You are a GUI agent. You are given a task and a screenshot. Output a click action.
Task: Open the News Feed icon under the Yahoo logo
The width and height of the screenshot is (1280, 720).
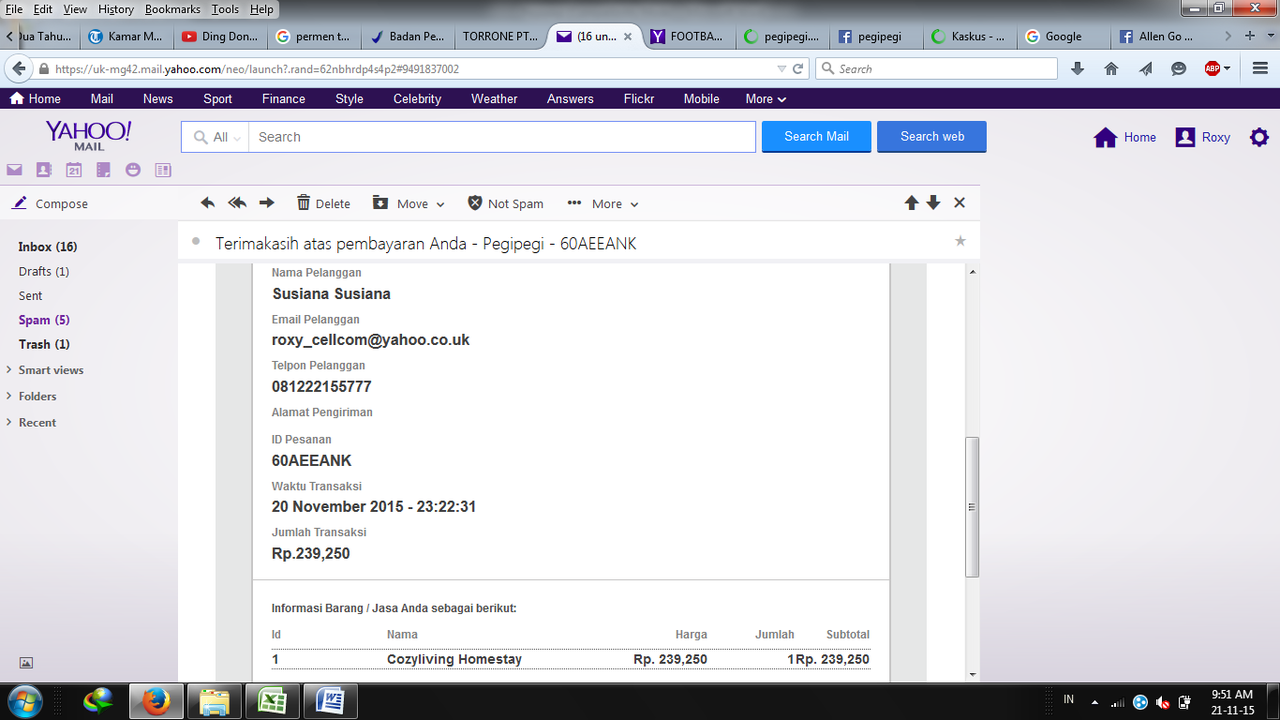pos(163,170)
